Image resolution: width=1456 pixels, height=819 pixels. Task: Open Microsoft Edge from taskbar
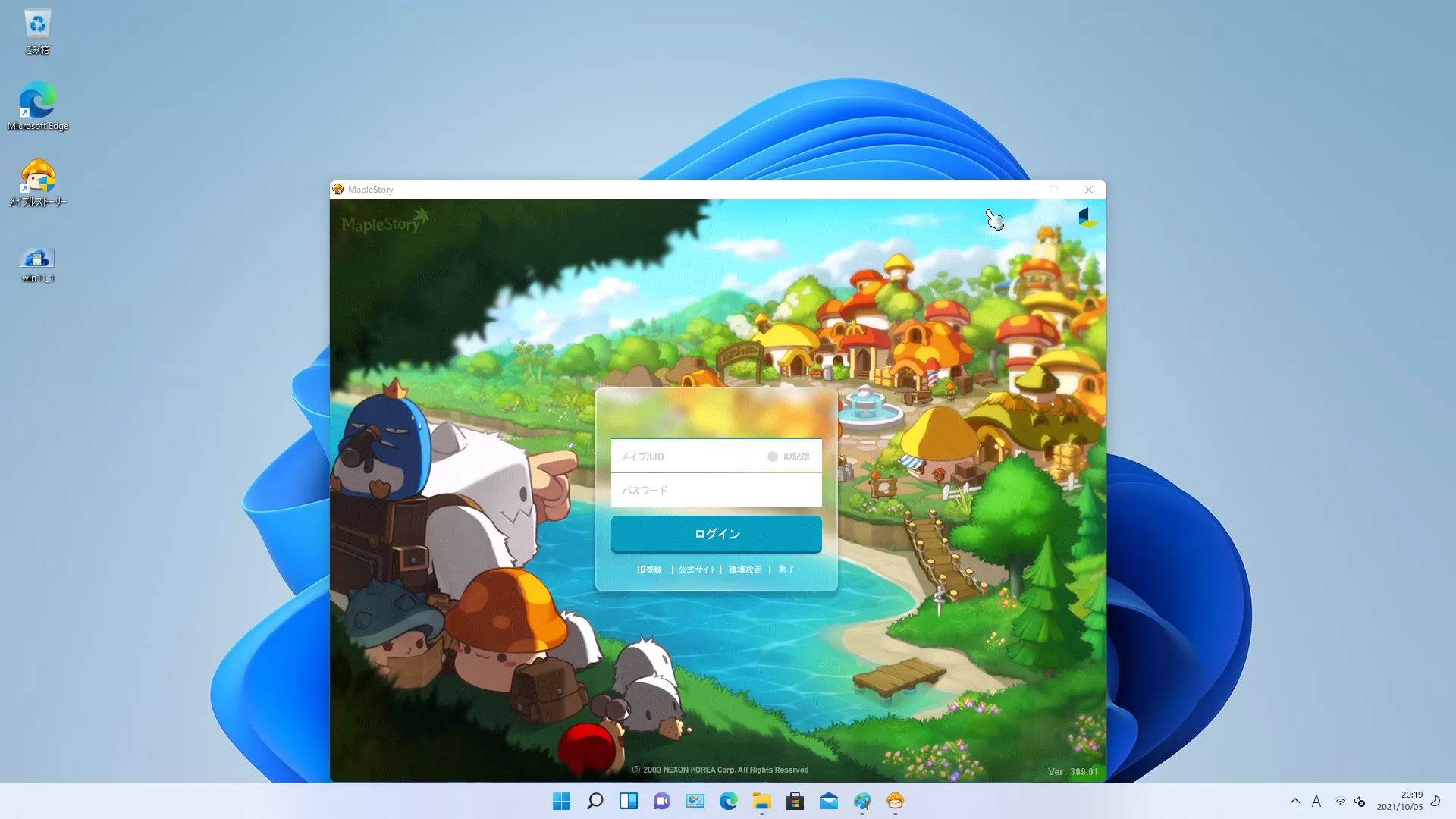pos(729,801)
